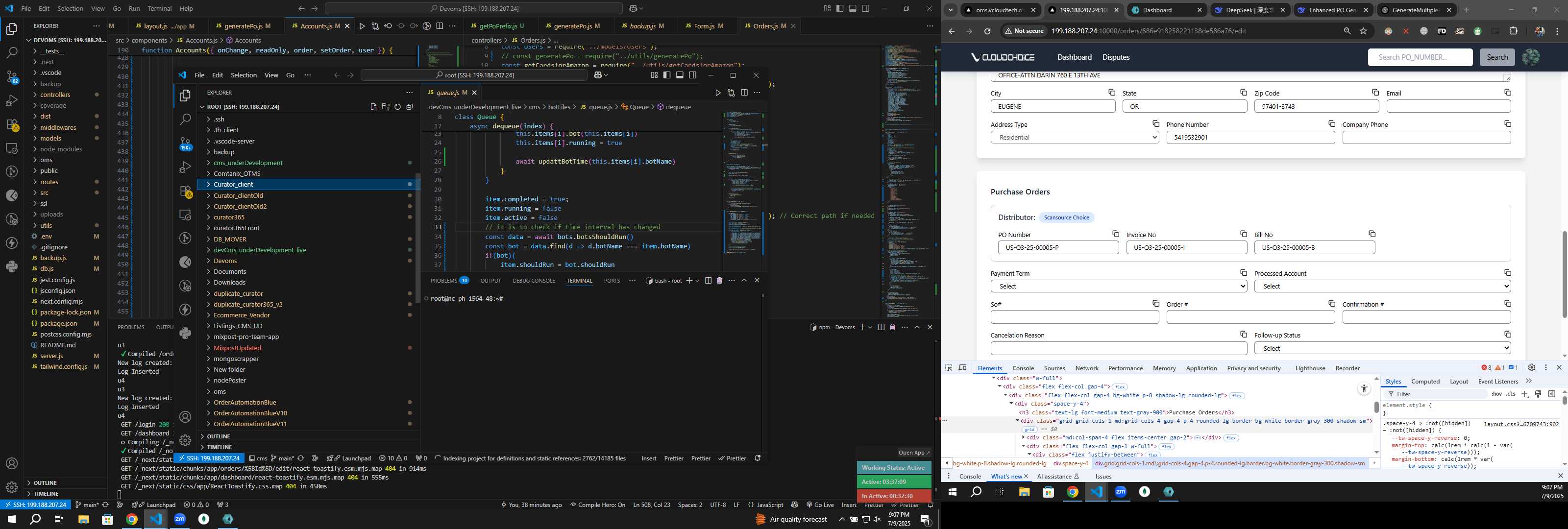This screenshot has width=1568, height=529.
Task: Toggle primary sidebar in Devoms VS Code window
Action: (x=839, y=8)
